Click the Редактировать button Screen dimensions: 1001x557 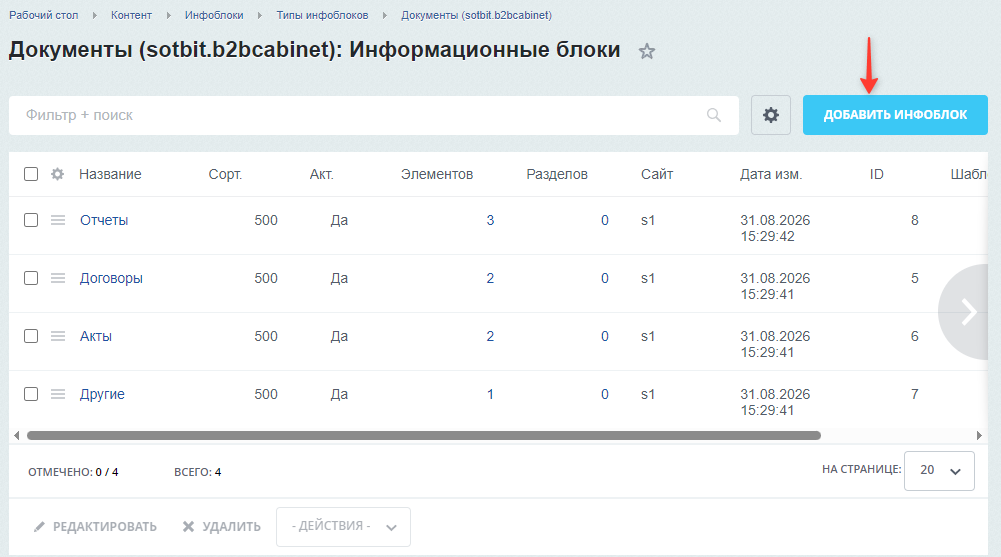point(95,527)
